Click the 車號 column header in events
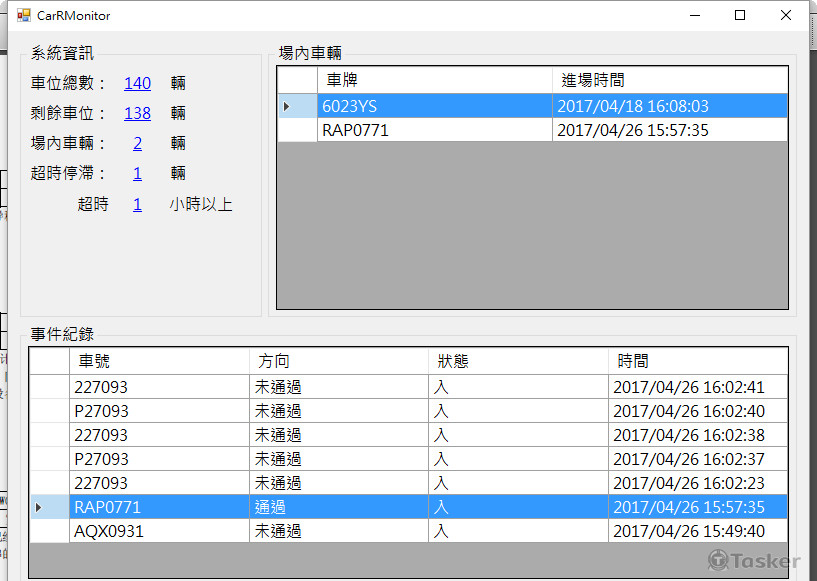 158,361
